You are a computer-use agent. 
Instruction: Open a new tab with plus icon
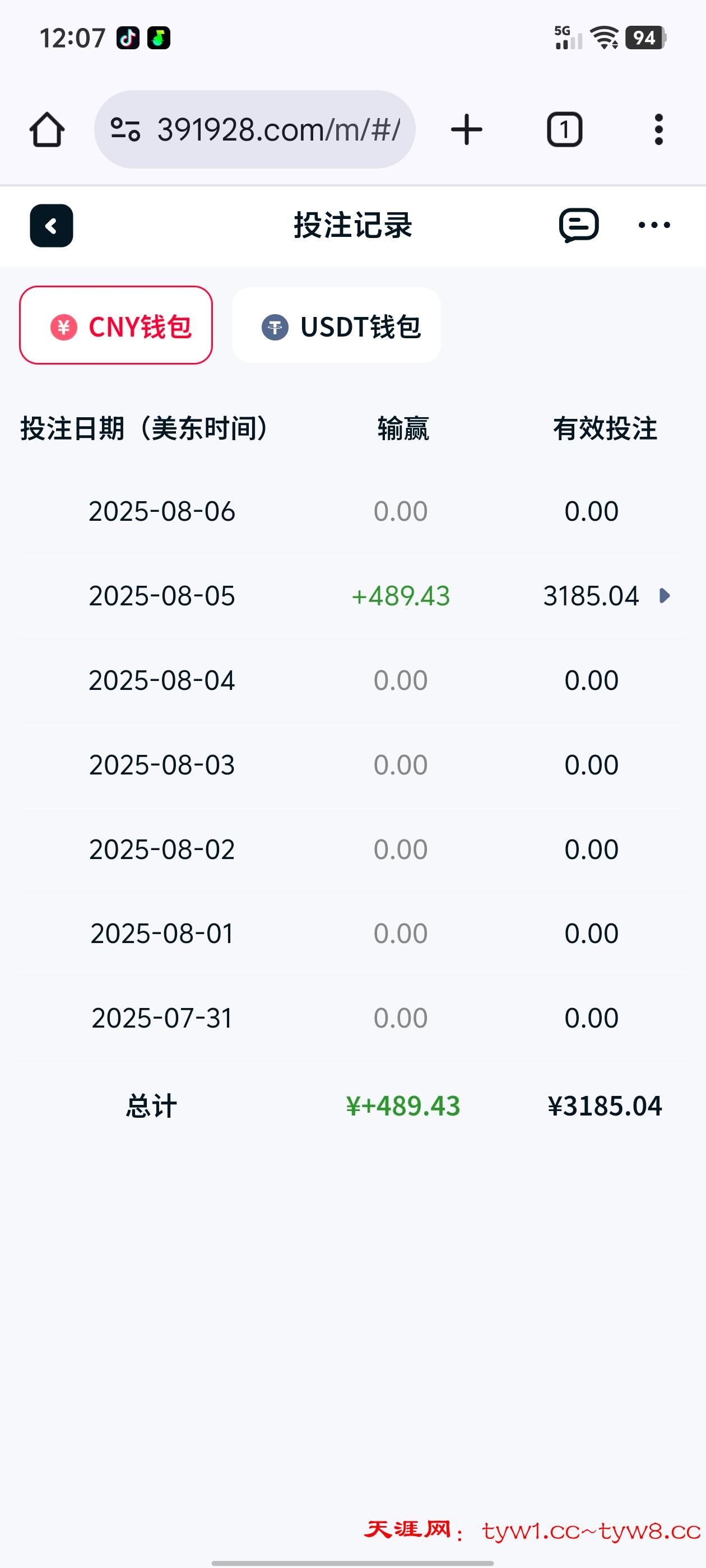coord(467,130)
